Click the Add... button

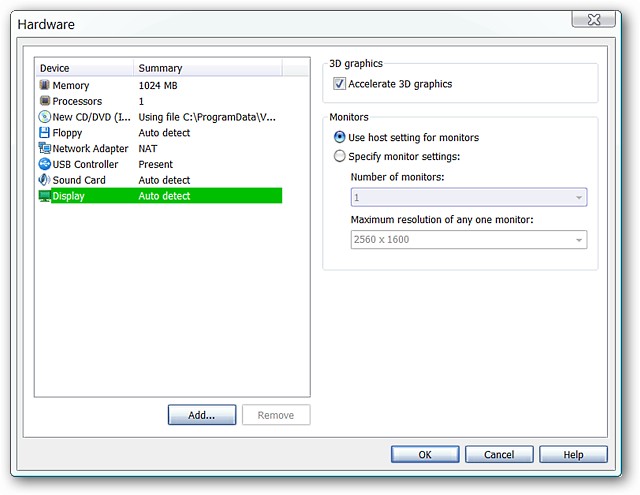pos(202,415)
